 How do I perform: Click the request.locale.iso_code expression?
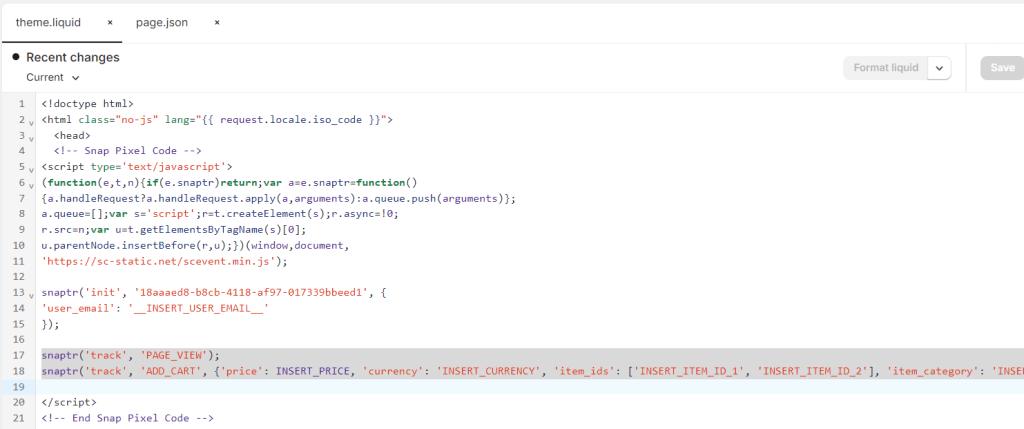tap(291, 119)
